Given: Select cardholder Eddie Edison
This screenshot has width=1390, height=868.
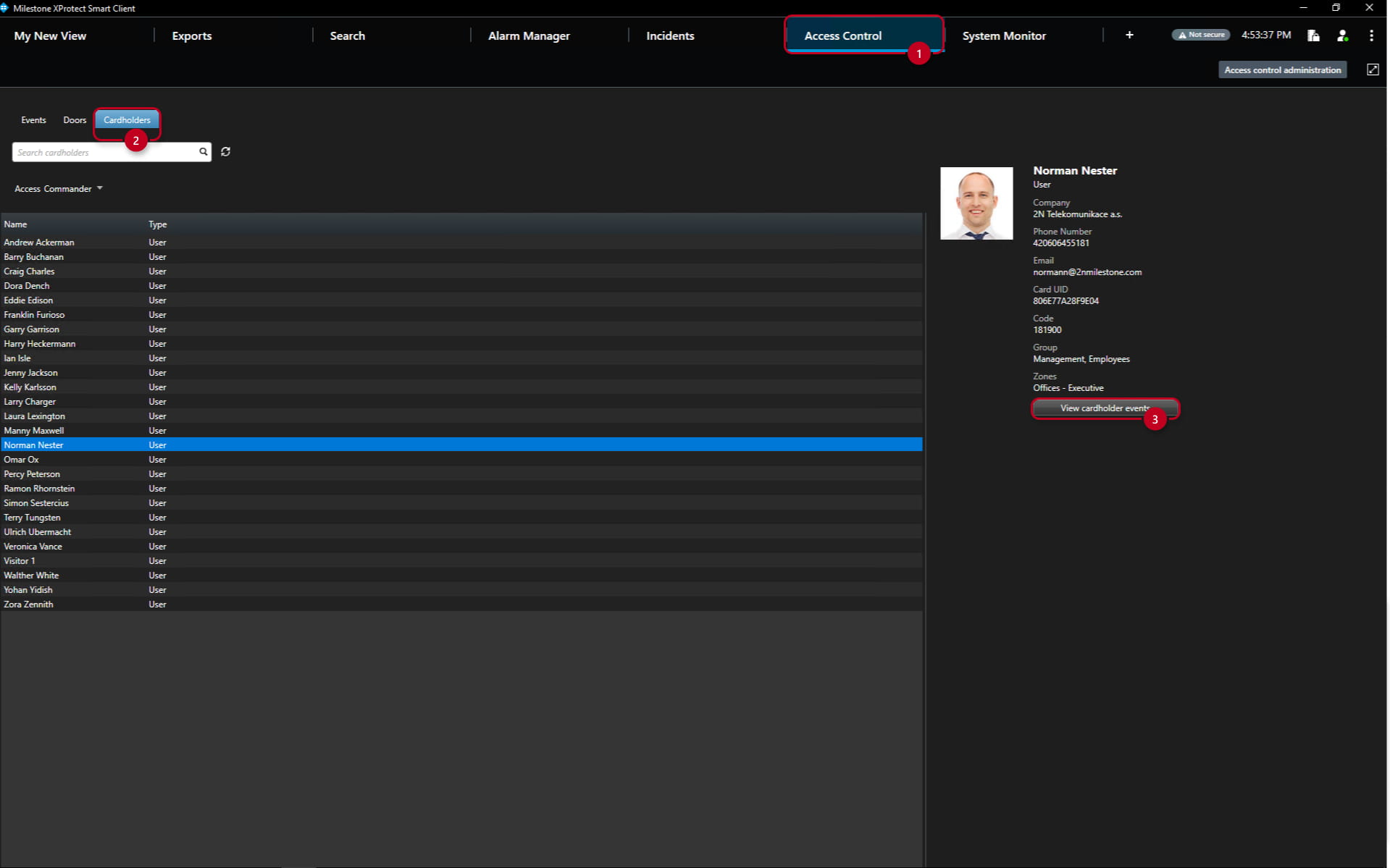Looking at the screenshot, I should coord(461,300).
